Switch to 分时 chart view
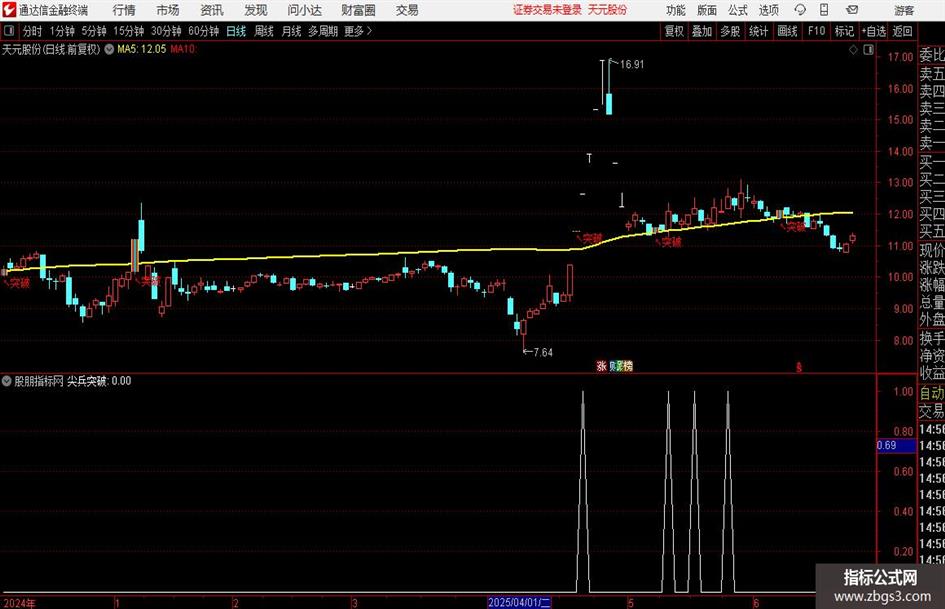This screenshot has height=609, width=945. [x=33, y=31]
